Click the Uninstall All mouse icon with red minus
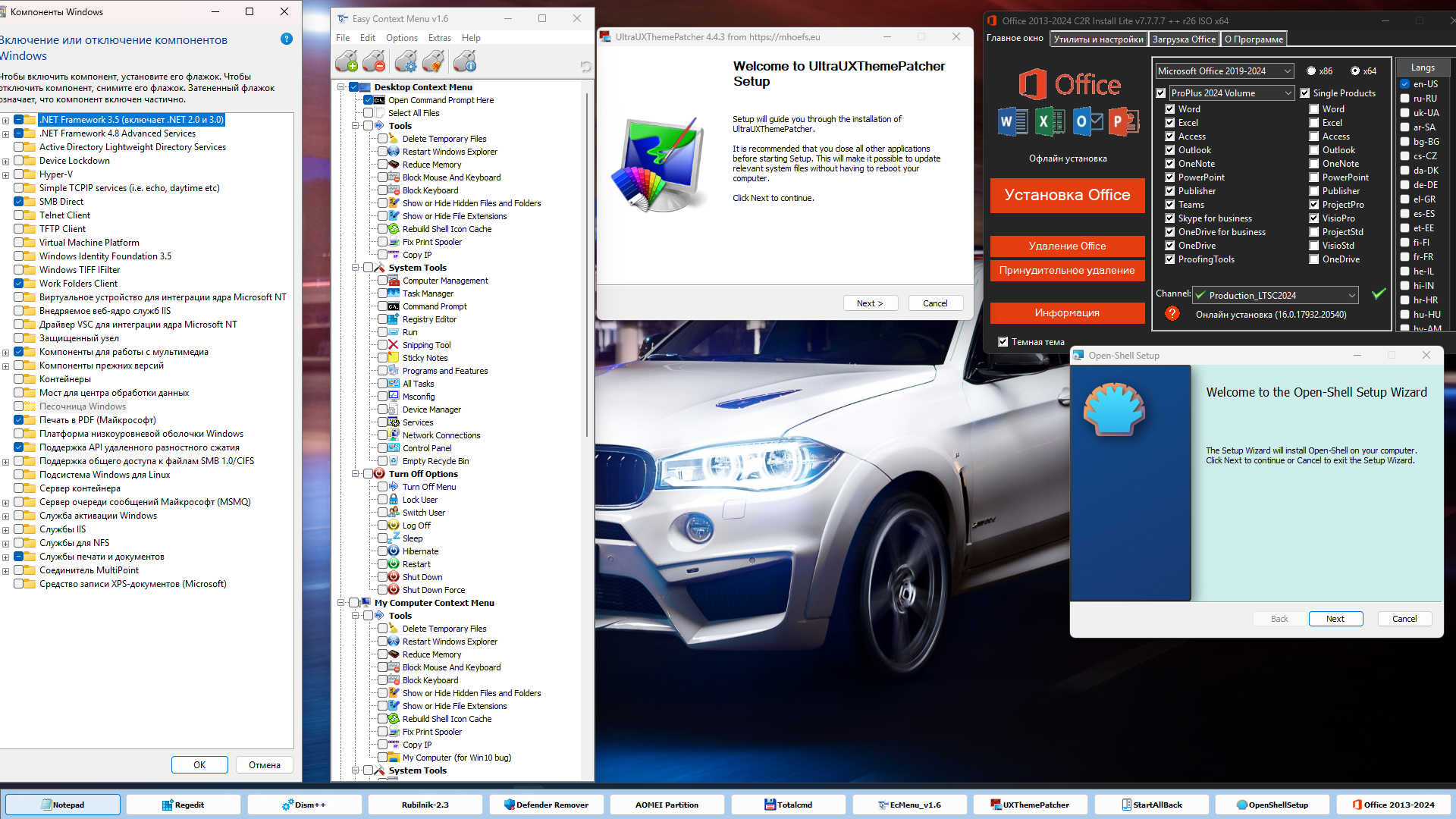1456x819 pixels. point(375,61)
